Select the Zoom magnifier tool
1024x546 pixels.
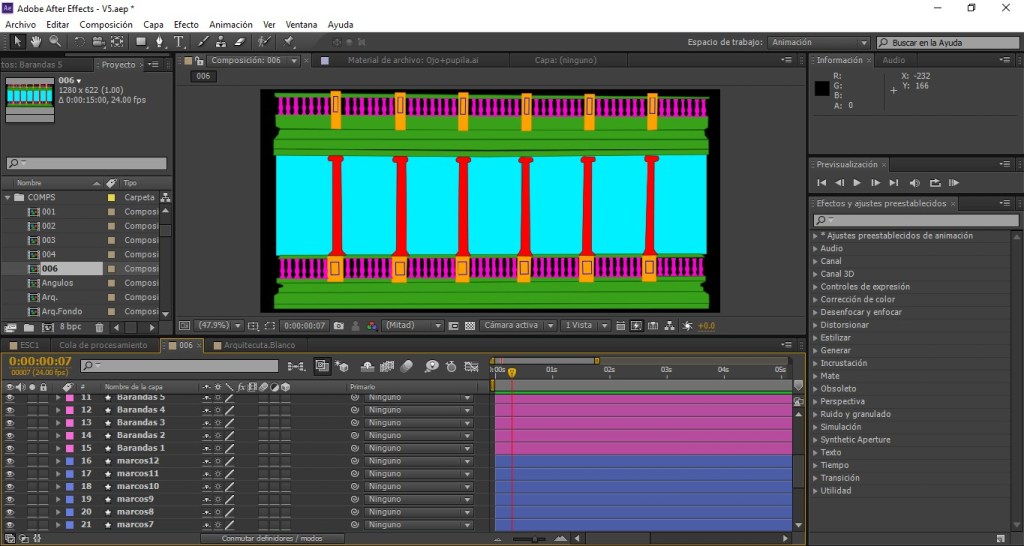54,42
